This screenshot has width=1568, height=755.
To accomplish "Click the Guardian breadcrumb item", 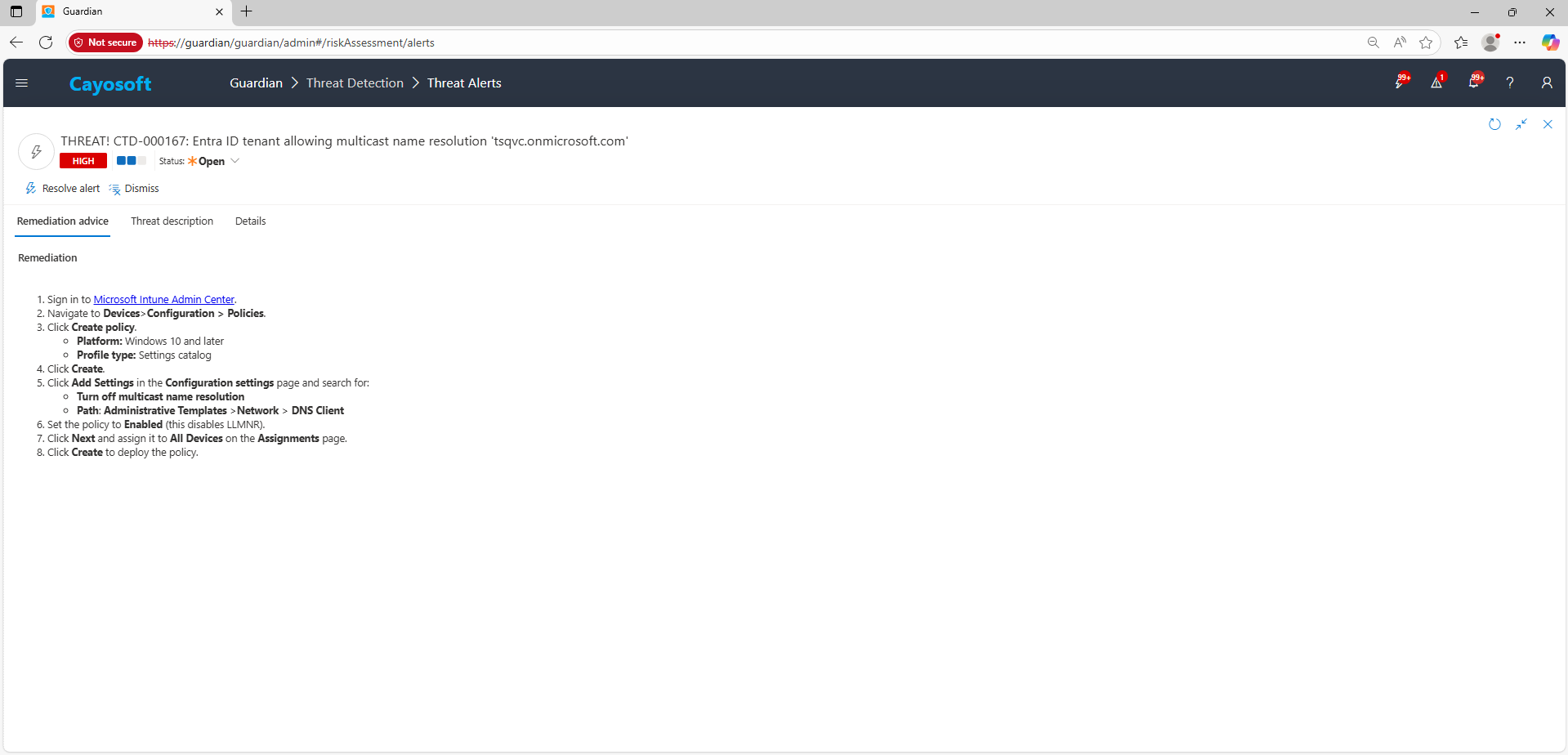I will [x=256, y=83].
